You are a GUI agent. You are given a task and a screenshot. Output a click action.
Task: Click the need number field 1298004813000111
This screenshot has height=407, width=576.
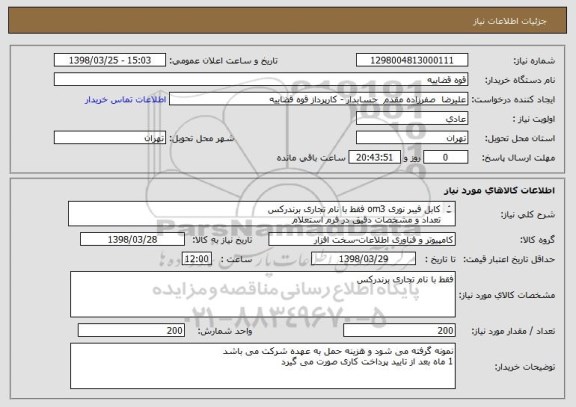click(x=412, y=60)
